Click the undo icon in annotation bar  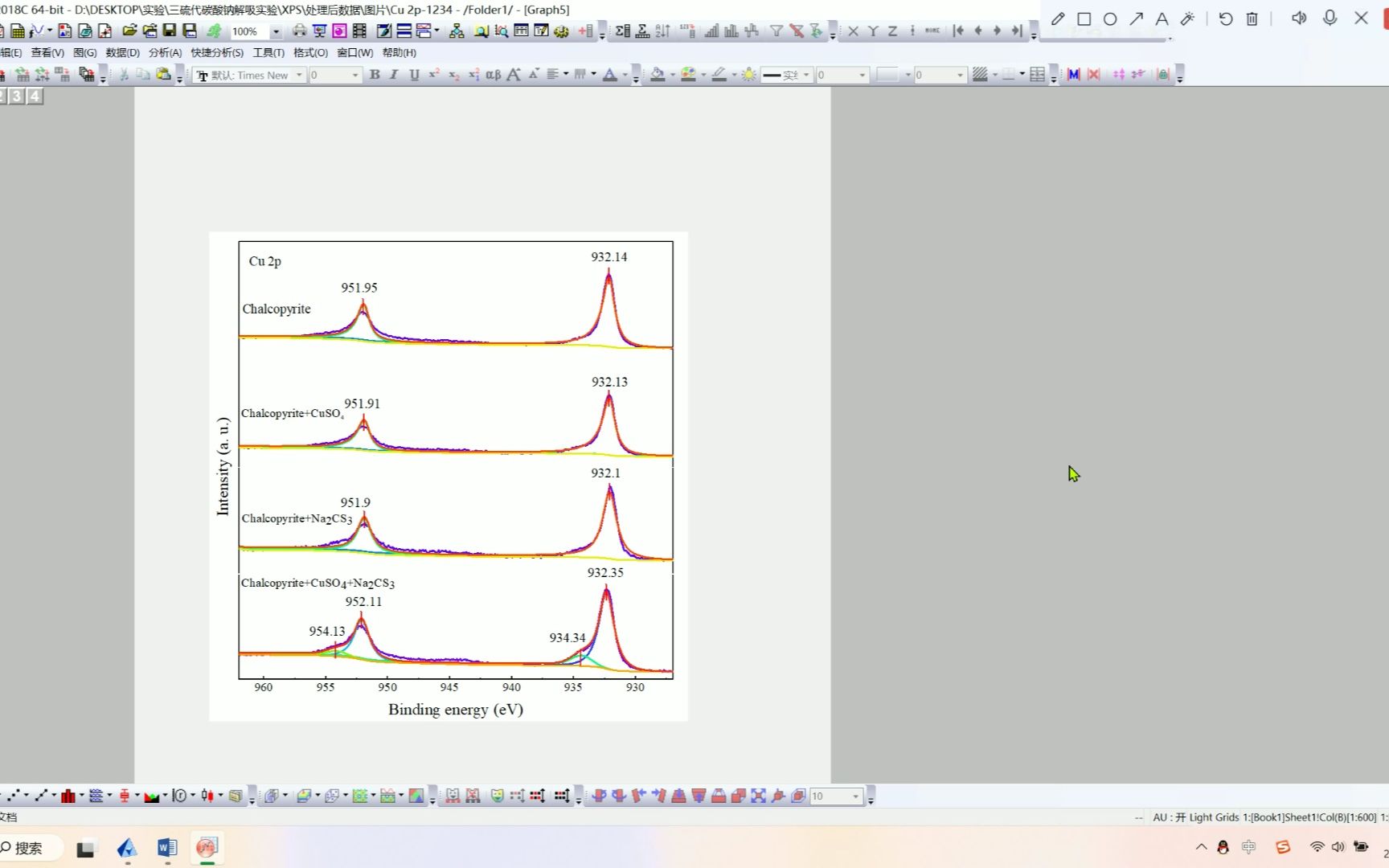tap(1226, 18)
